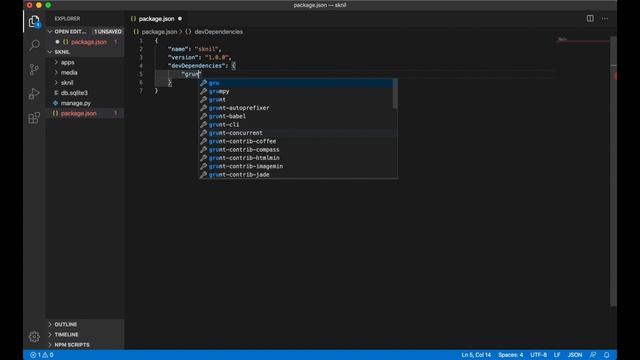Open the Explorer view in activity bar
640x360 pixels.
point(34,21)
